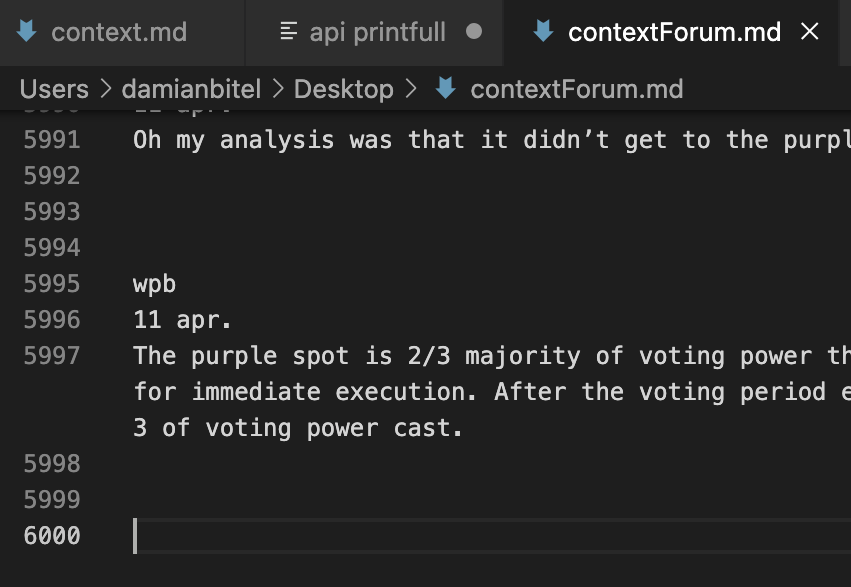Click line number 5991 in the gutter
851x587 pixels.
[x=52, y=140]
